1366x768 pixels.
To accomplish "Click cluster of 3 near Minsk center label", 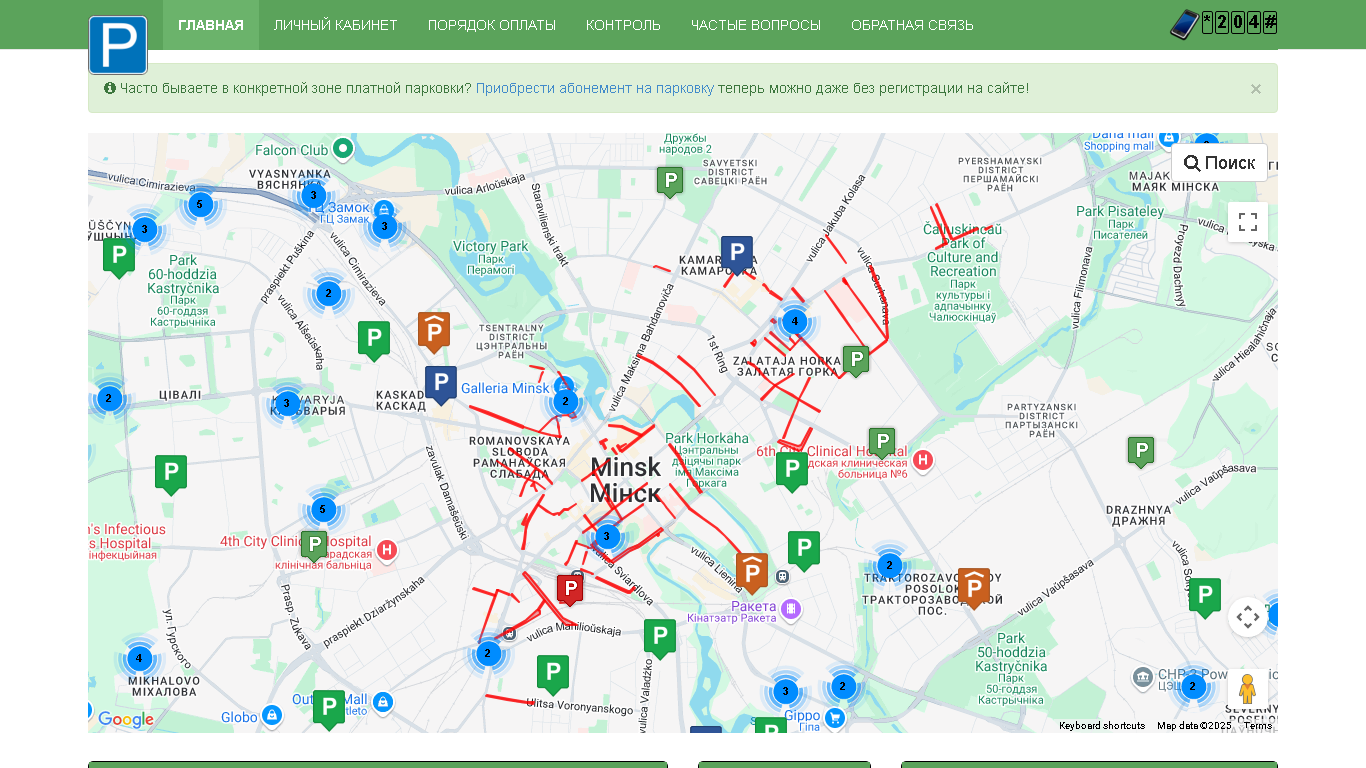I will pyautogui.click(x=606, y=536).
